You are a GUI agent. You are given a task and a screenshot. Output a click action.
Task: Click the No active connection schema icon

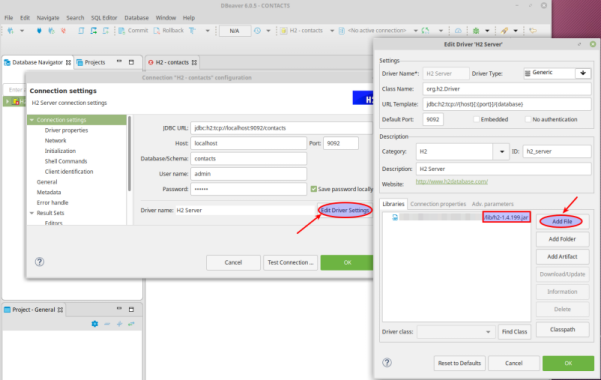pyautogui.click(x=342, y=31)
